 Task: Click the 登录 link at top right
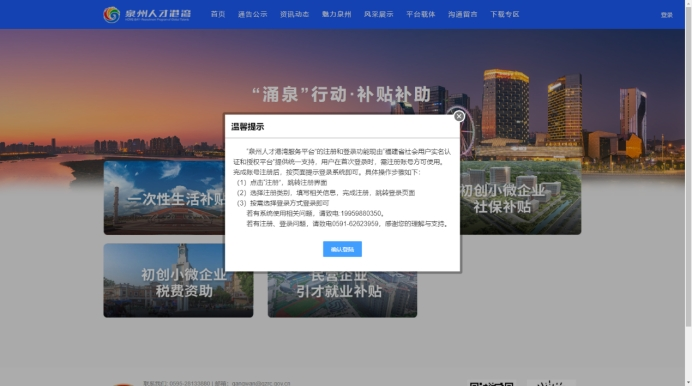point(666,15)
